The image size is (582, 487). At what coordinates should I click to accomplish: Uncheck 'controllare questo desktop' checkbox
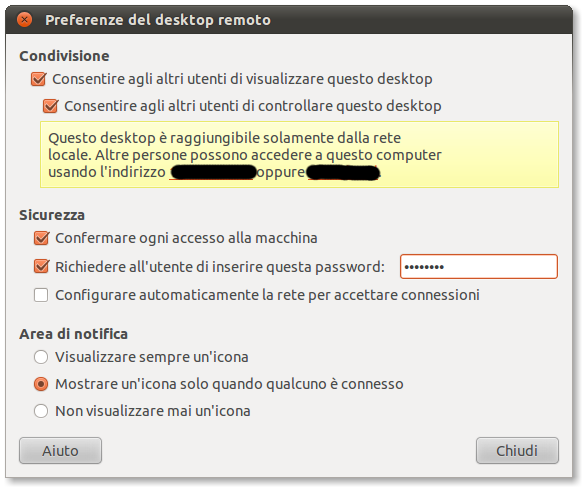coord(50,106)
